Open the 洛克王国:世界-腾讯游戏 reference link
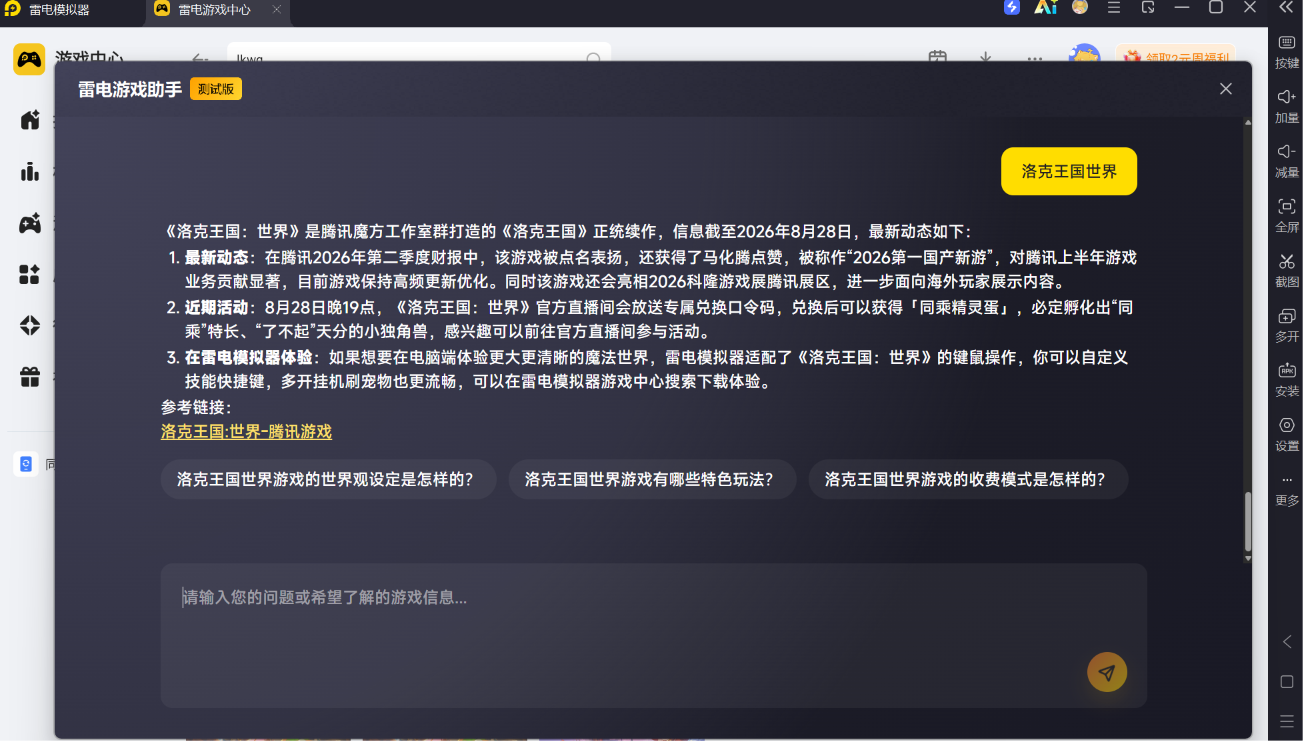The height and width of the screenshot is (741, 1303). click(x=246, y=432)
